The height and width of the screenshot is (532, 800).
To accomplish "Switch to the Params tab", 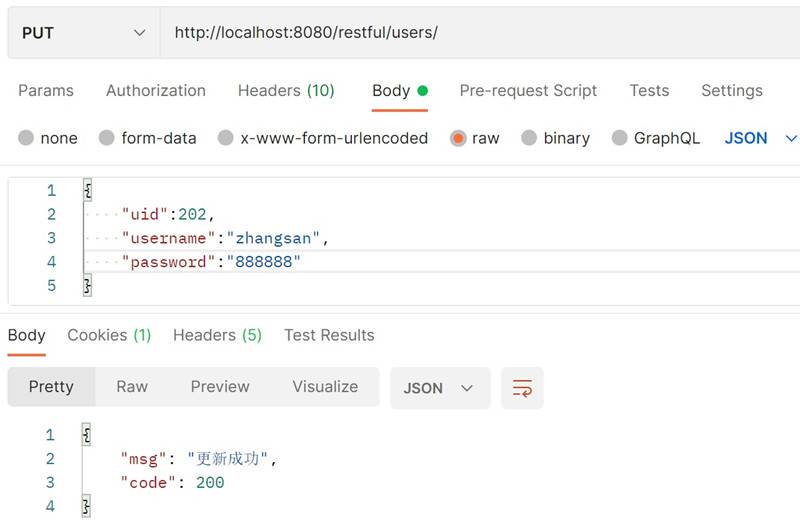I will (46, 90).
